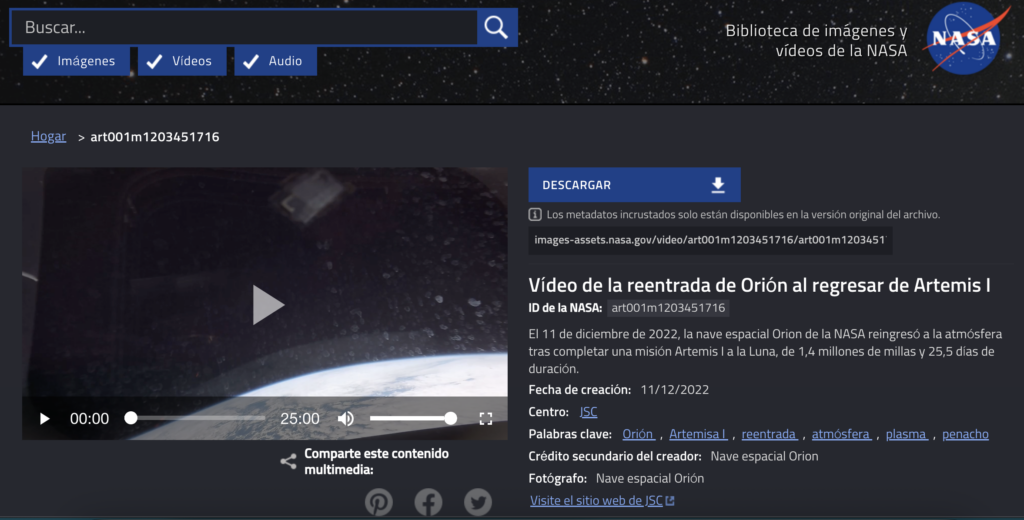Open the JSC center link
Image resolution: width=1024 pixels, height=520 pixels.
(x=588, y=412)
